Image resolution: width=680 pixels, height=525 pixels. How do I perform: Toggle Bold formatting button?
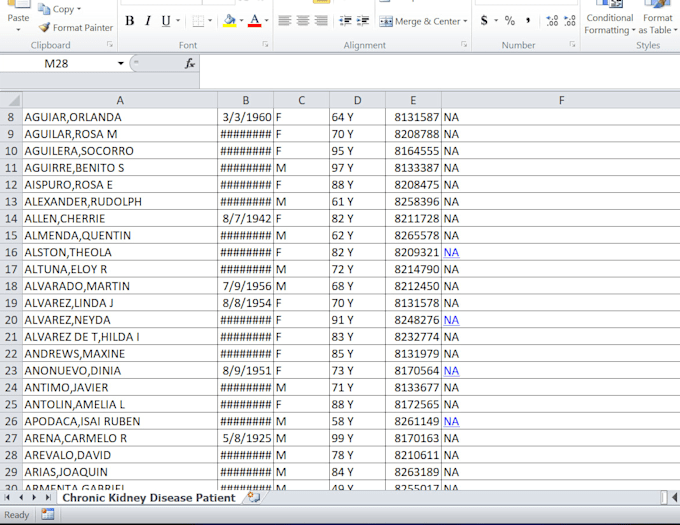(x=130, y=21)
